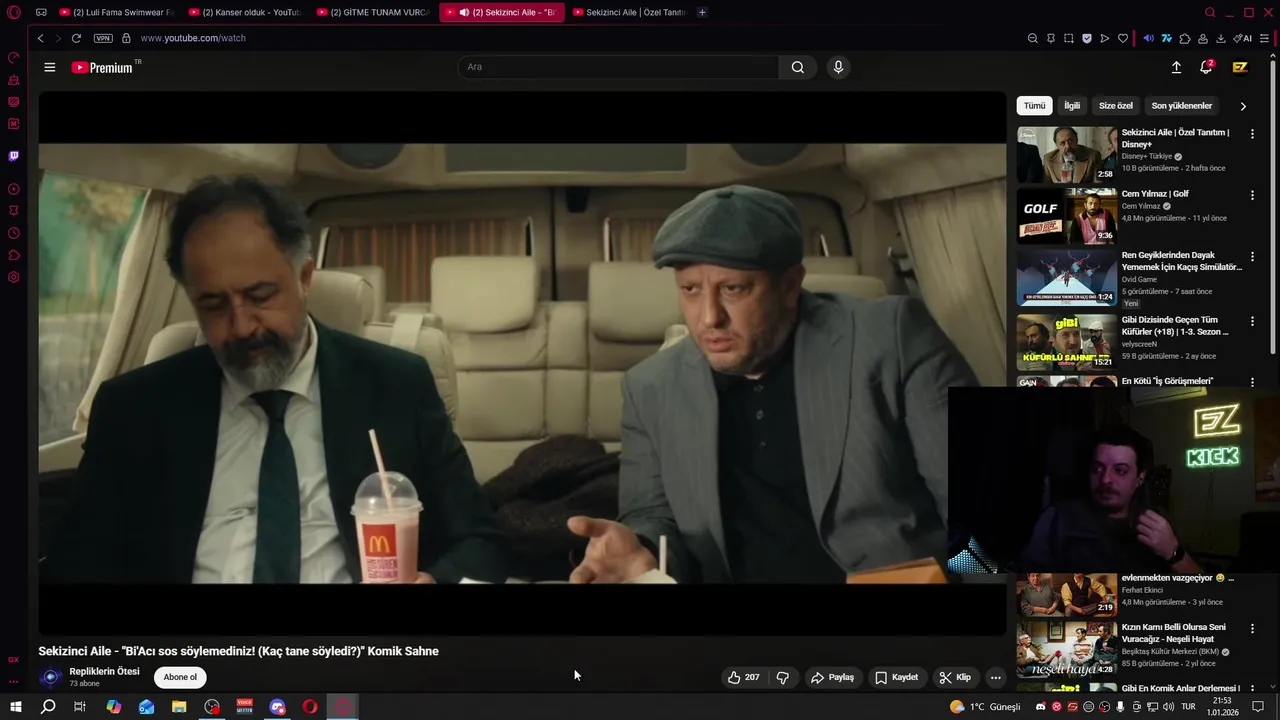Open Discord from the system tray
Image resolution: width=1280 pixels, height=720 pixels.
(1041, 707)
